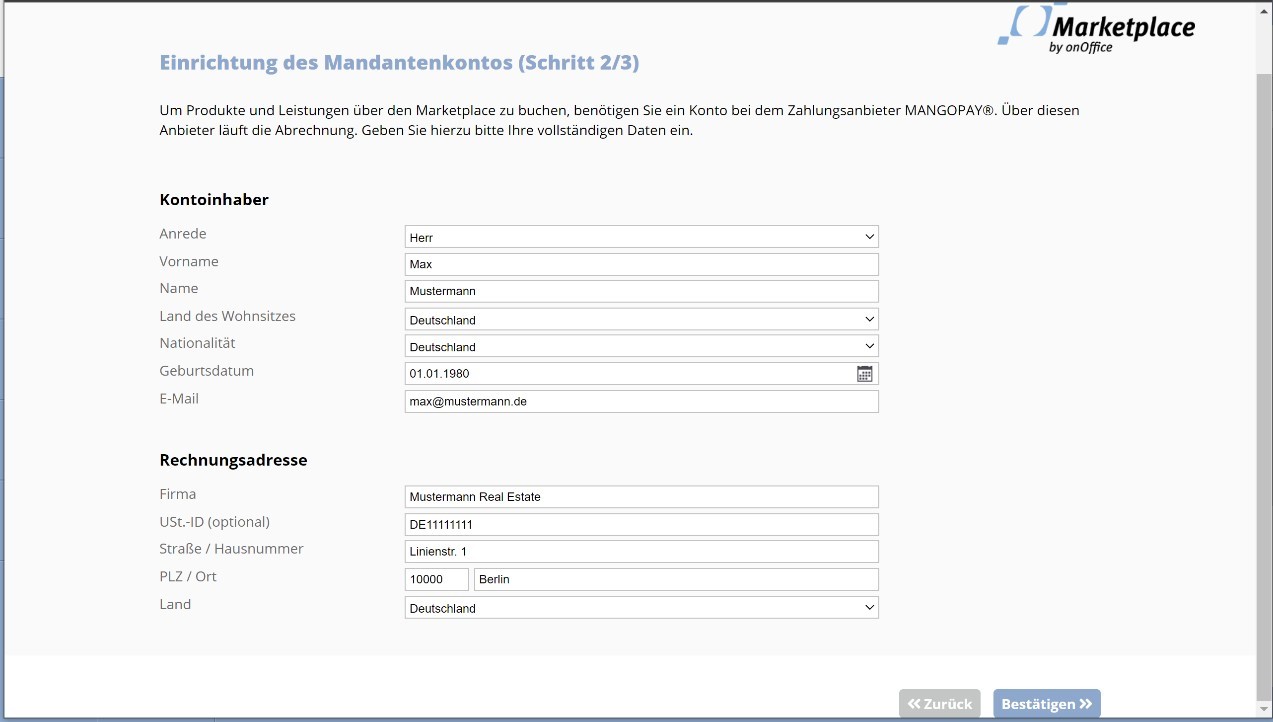Click the Kontoinhaber section heading
This screenshot has height=722, width=1273.
pos(214,200)
